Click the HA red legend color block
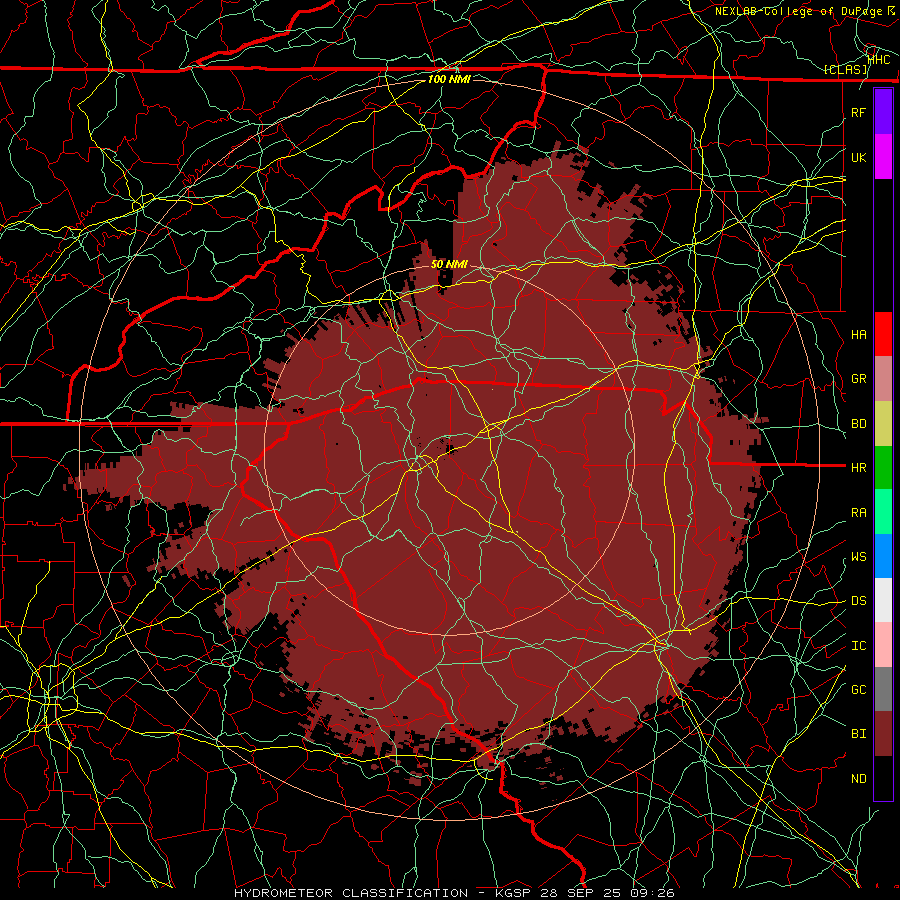This screenshot has width=900, height=900. coord(883,334)
